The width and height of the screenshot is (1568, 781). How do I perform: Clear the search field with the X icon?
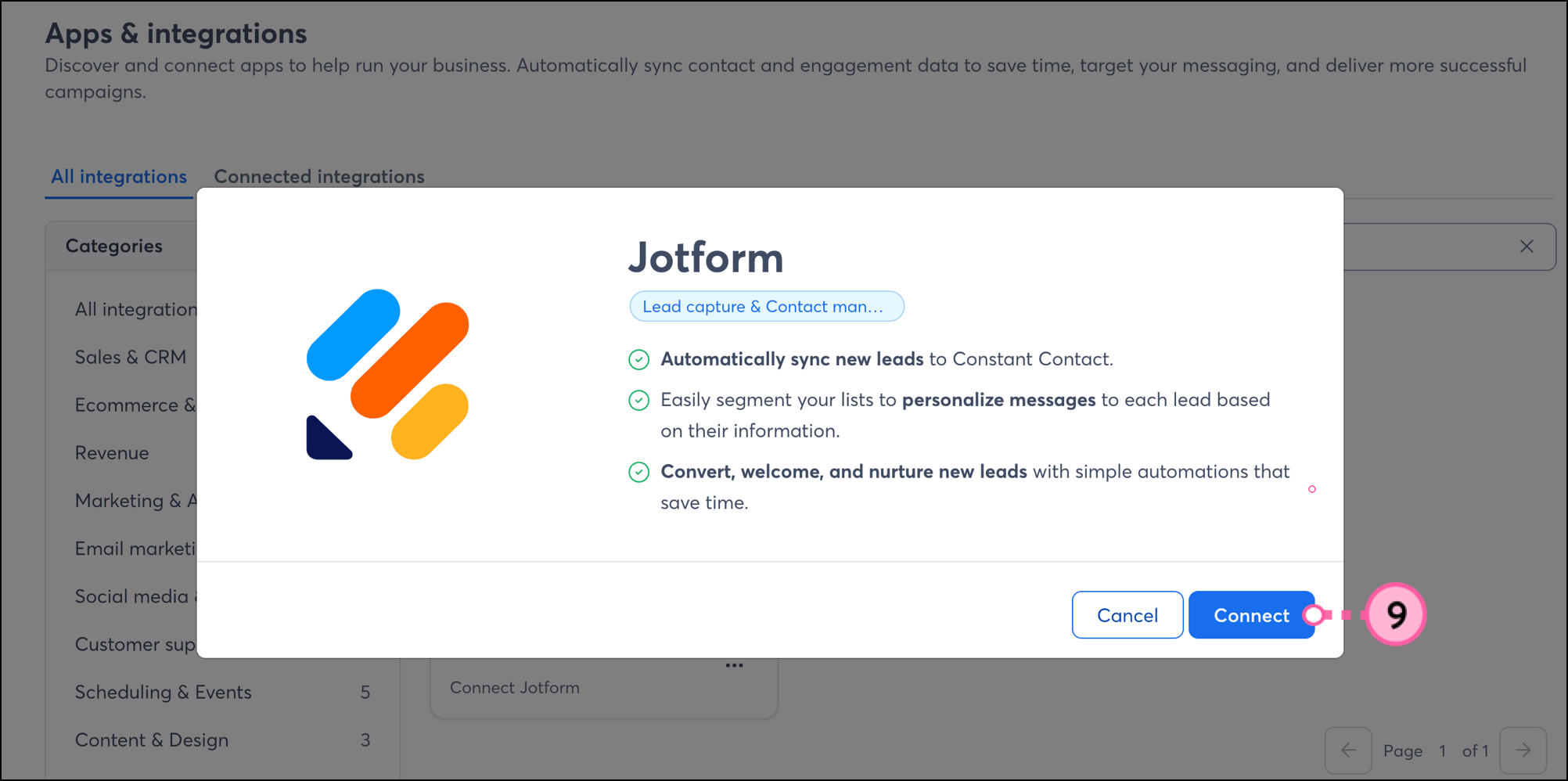pyautogui.click(x=1526, y=247)
